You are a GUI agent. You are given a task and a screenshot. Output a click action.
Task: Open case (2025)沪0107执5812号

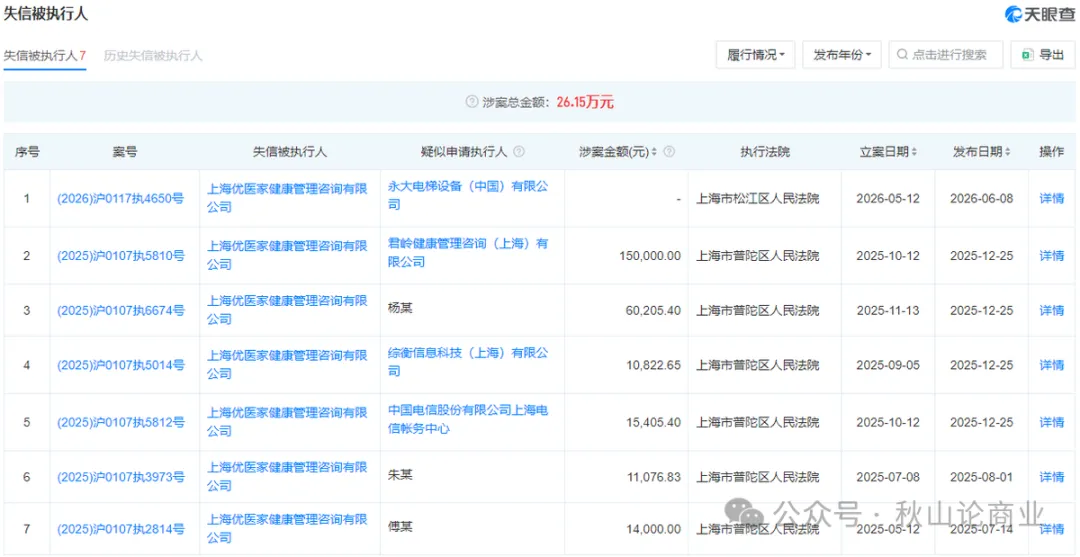pos(121,421)
